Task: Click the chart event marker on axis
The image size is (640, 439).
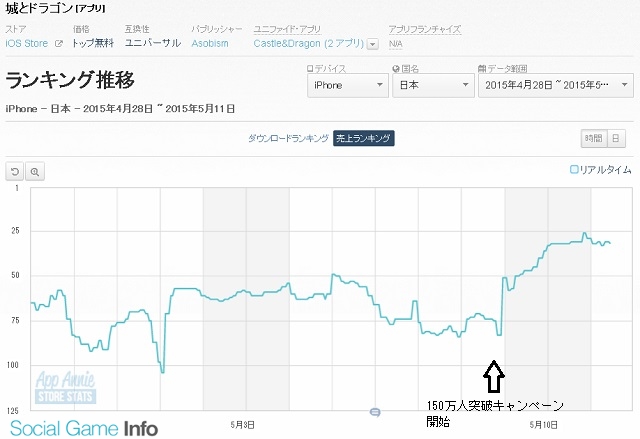Action: click(375, 412)
